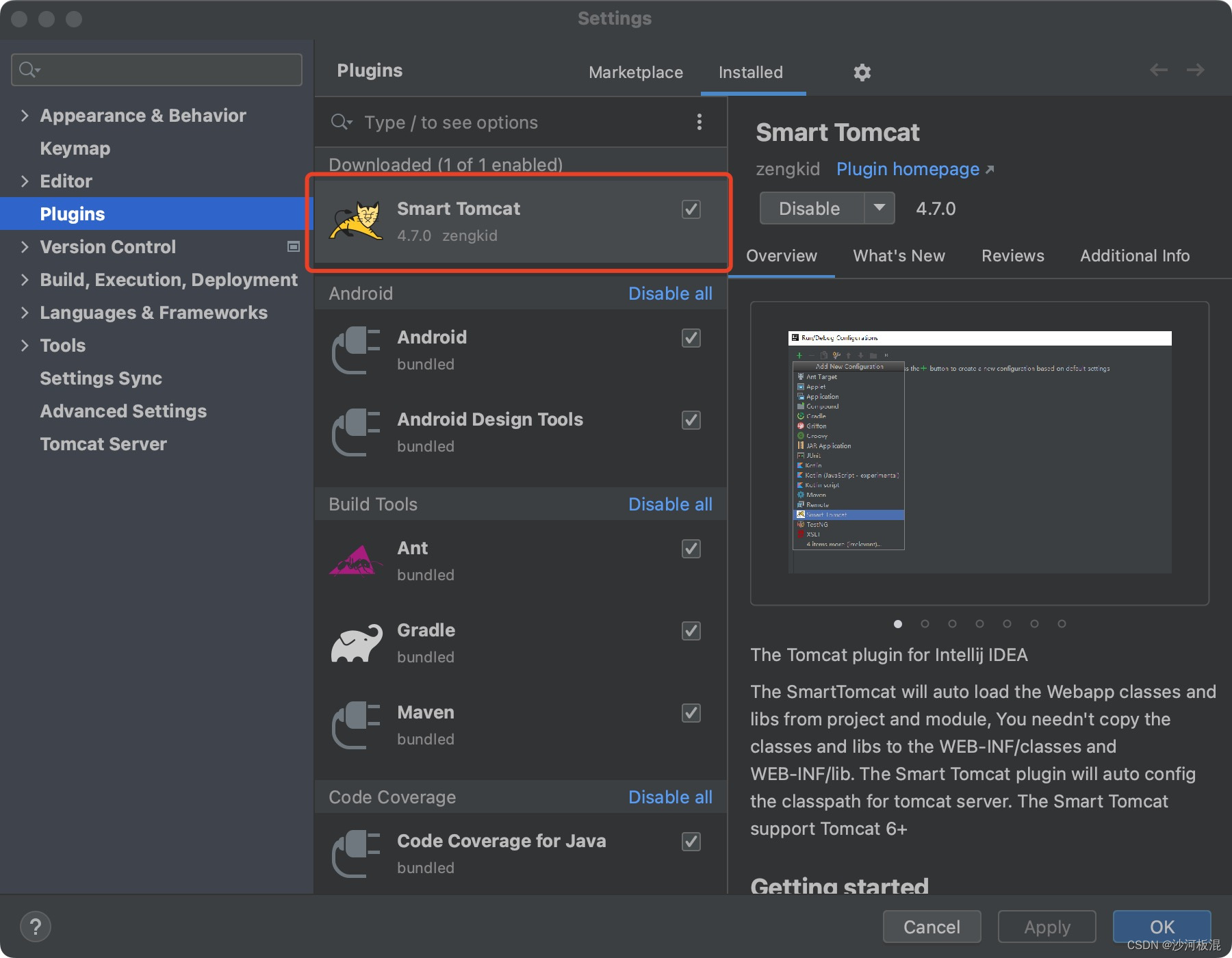Open the Additional Info tab

point(1135,255)
